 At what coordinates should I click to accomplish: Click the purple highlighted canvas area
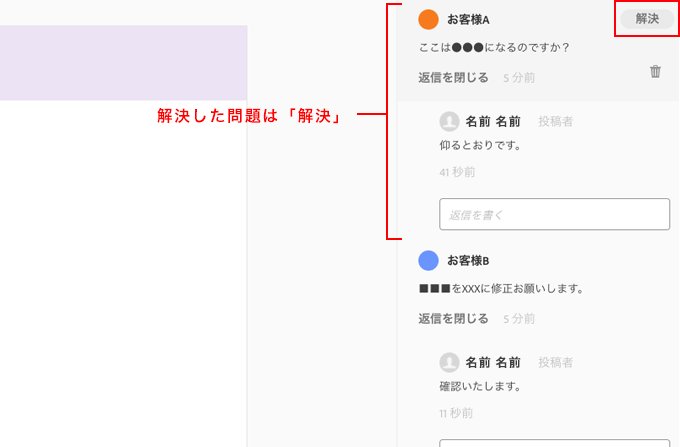tap(124, 63)
